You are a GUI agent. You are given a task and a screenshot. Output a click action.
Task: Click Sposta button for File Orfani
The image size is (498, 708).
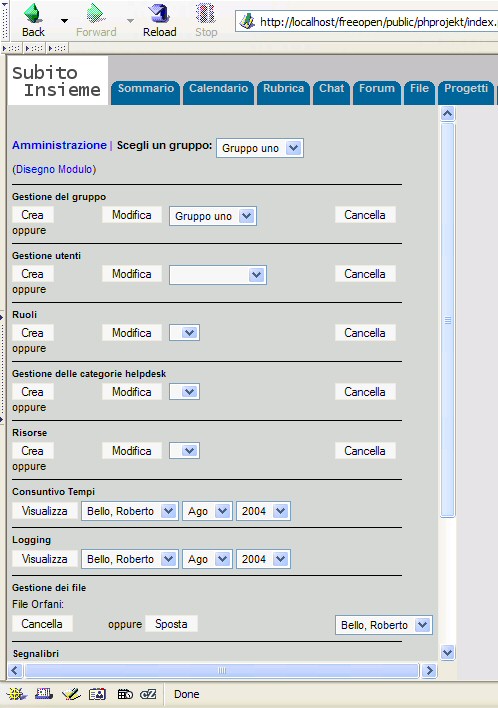tap(171, 624)
